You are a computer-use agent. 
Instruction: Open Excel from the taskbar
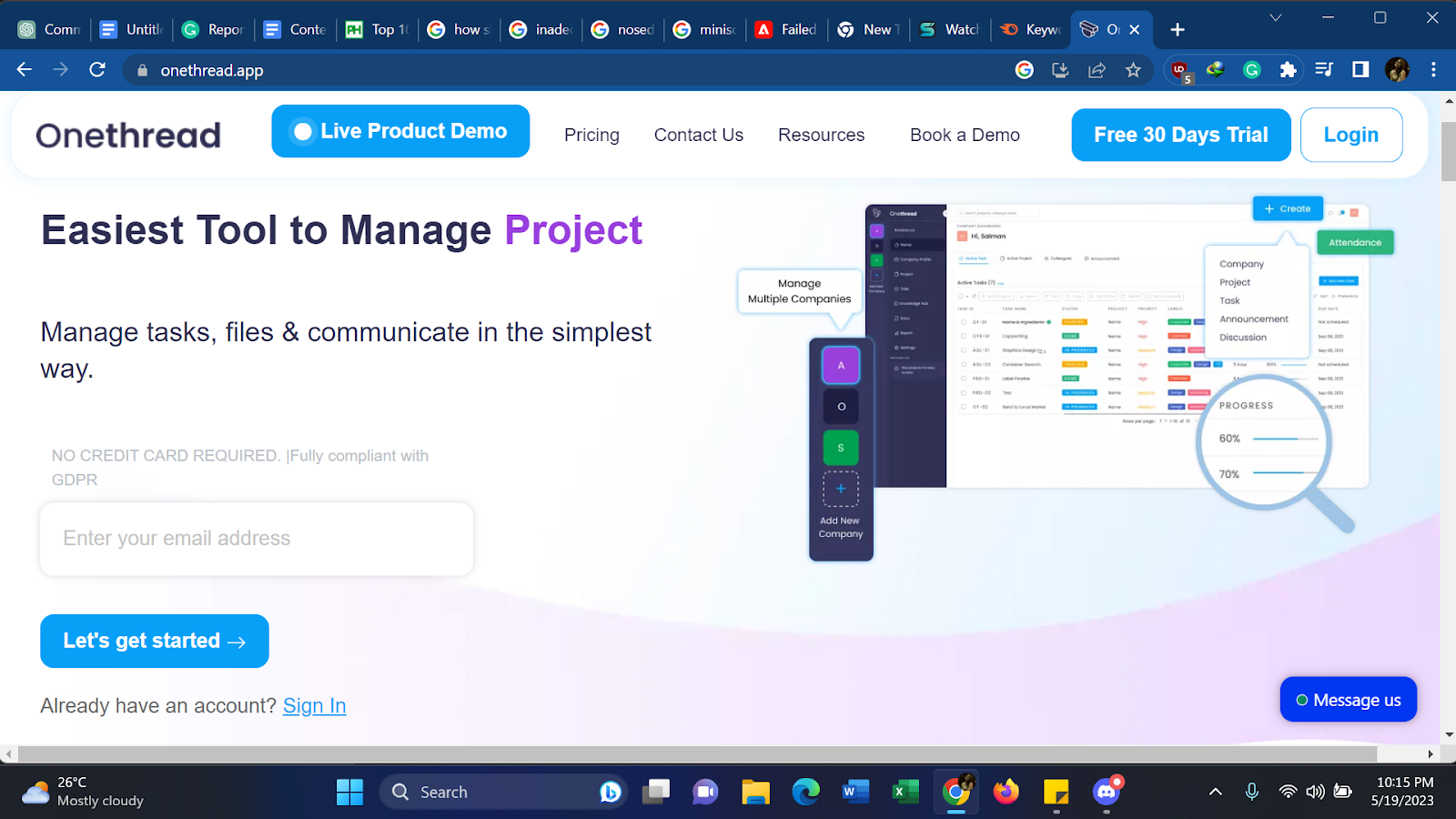point(905,792)
